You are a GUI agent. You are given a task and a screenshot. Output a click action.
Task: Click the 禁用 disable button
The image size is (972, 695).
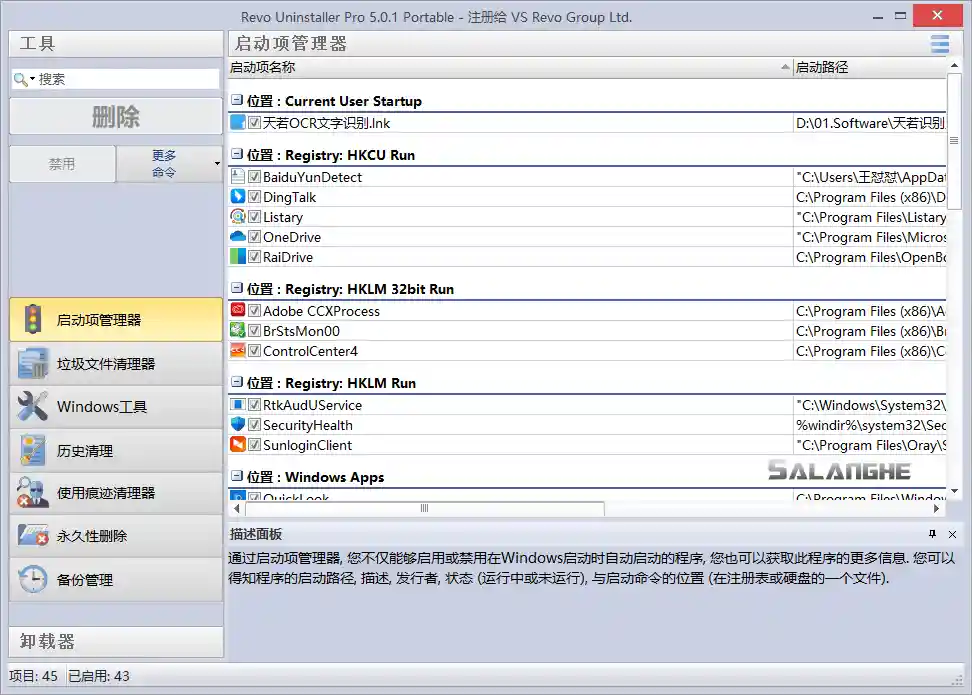tap(61, 163)
